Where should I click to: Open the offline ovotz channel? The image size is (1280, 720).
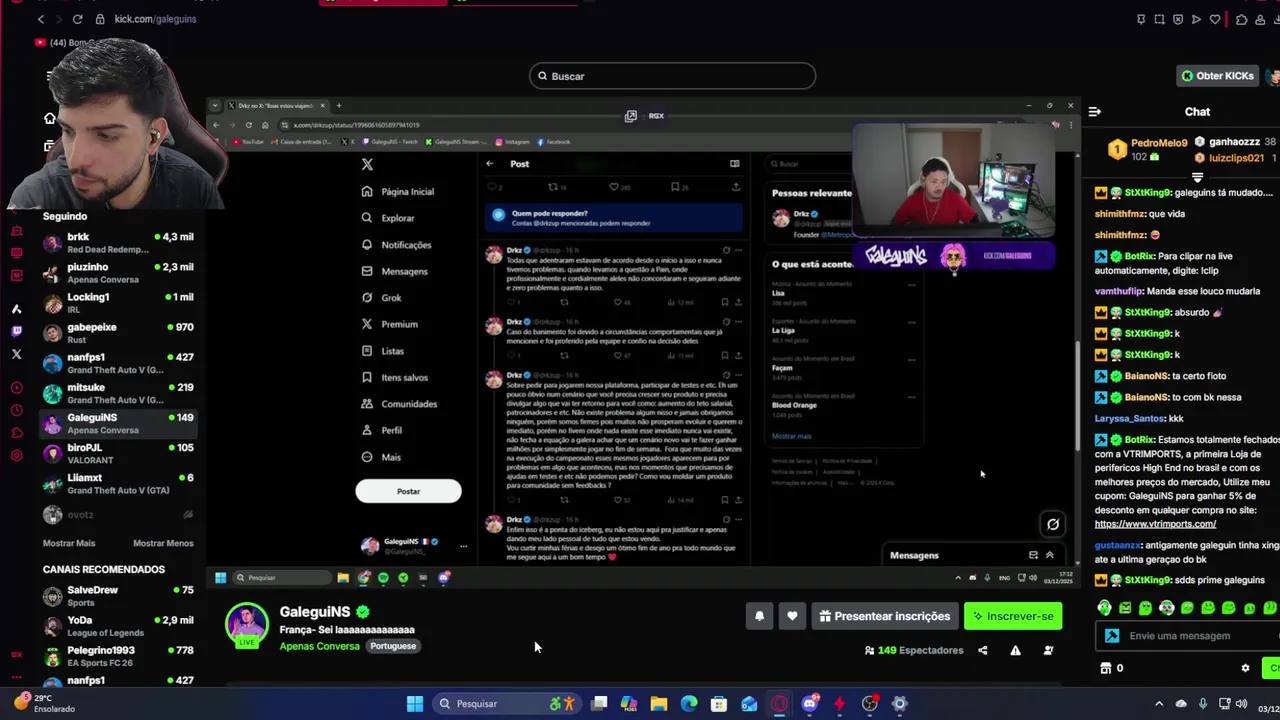(119, 514)
